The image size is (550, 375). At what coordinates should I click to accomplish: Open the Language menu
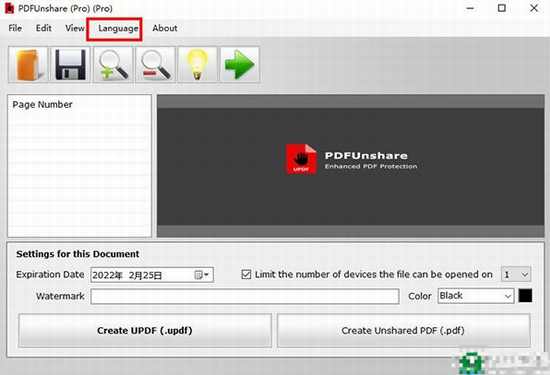(x=118, y=28)
